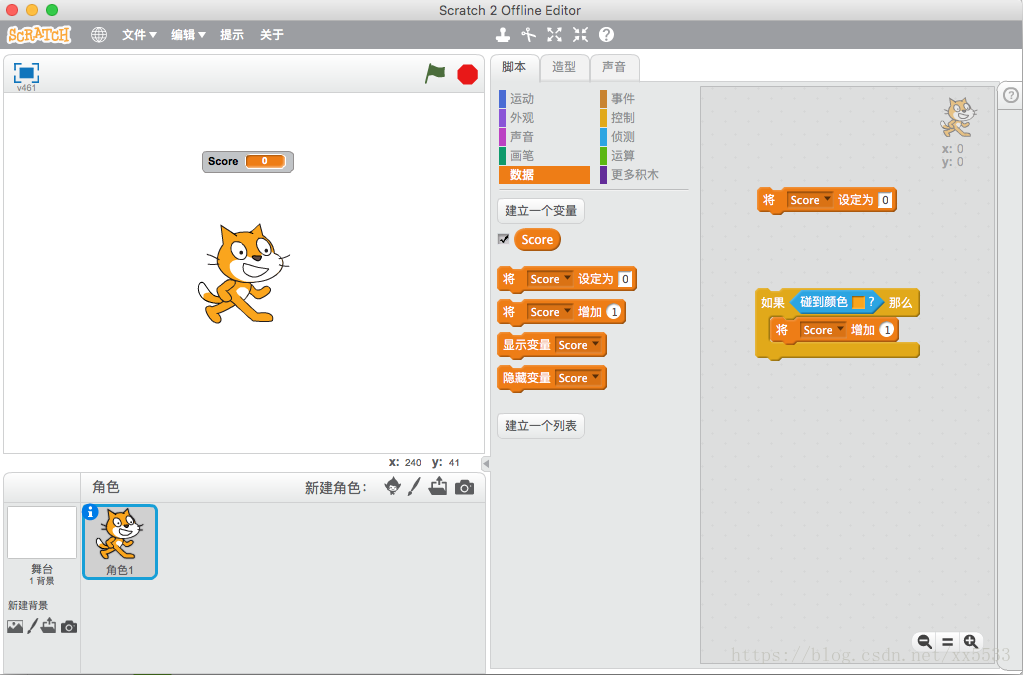Click the cat sprite on the stage
This screenshot has width=1023, height=675.
(243, 273)
